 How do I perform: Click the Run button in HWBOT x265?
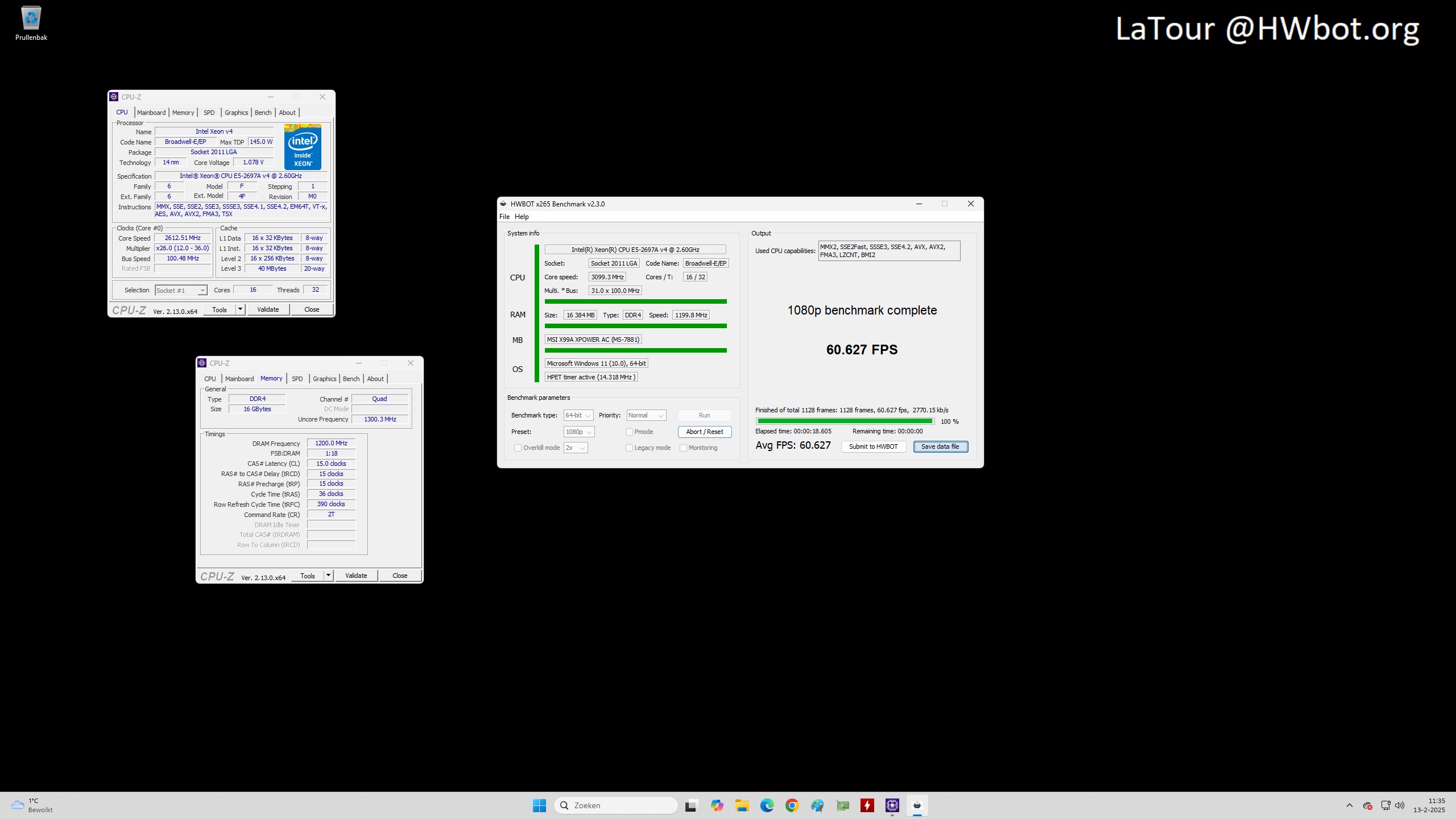[705, 415]
